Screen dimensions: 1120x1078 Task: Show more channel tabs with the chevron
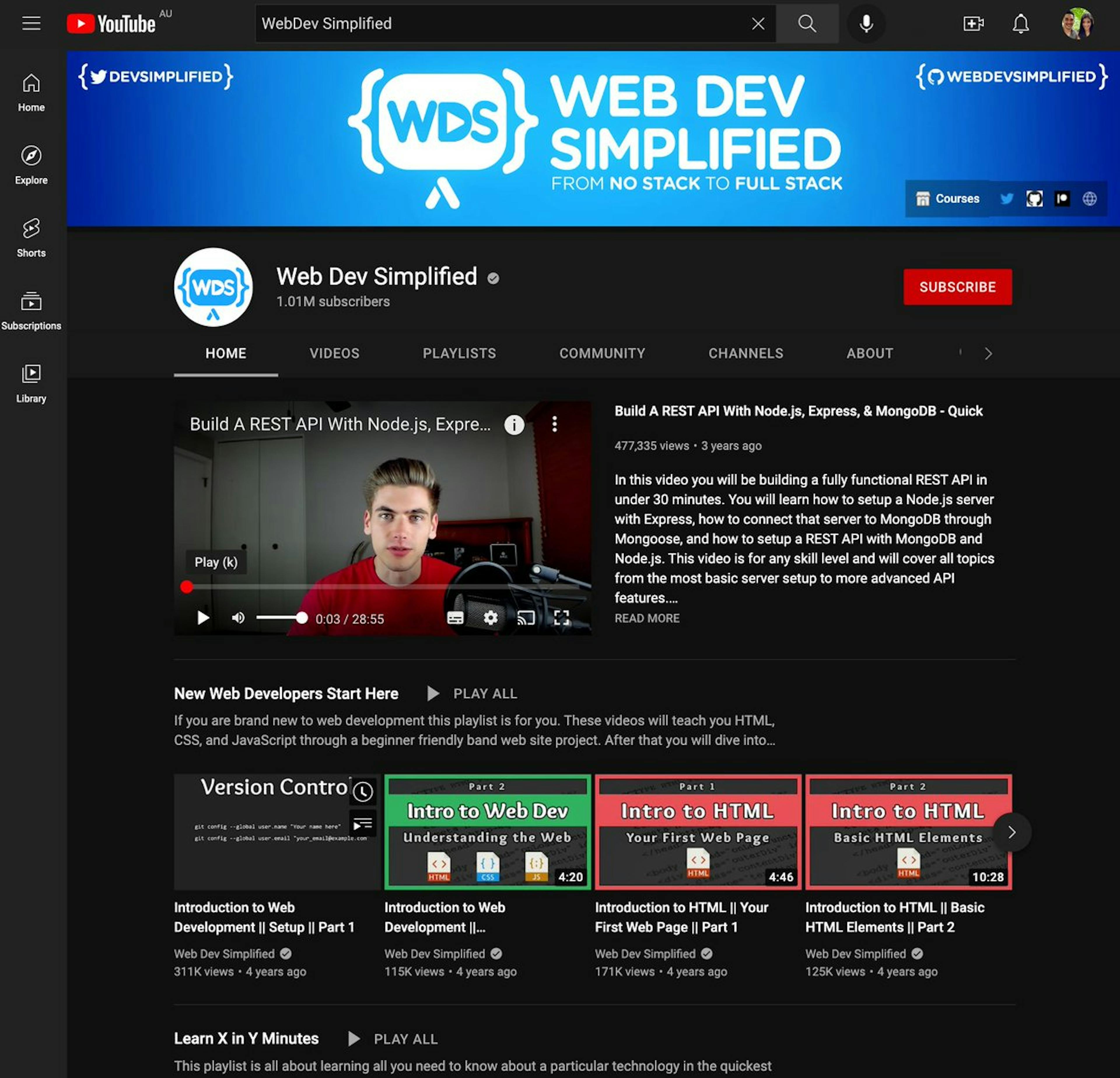(988, 353)
